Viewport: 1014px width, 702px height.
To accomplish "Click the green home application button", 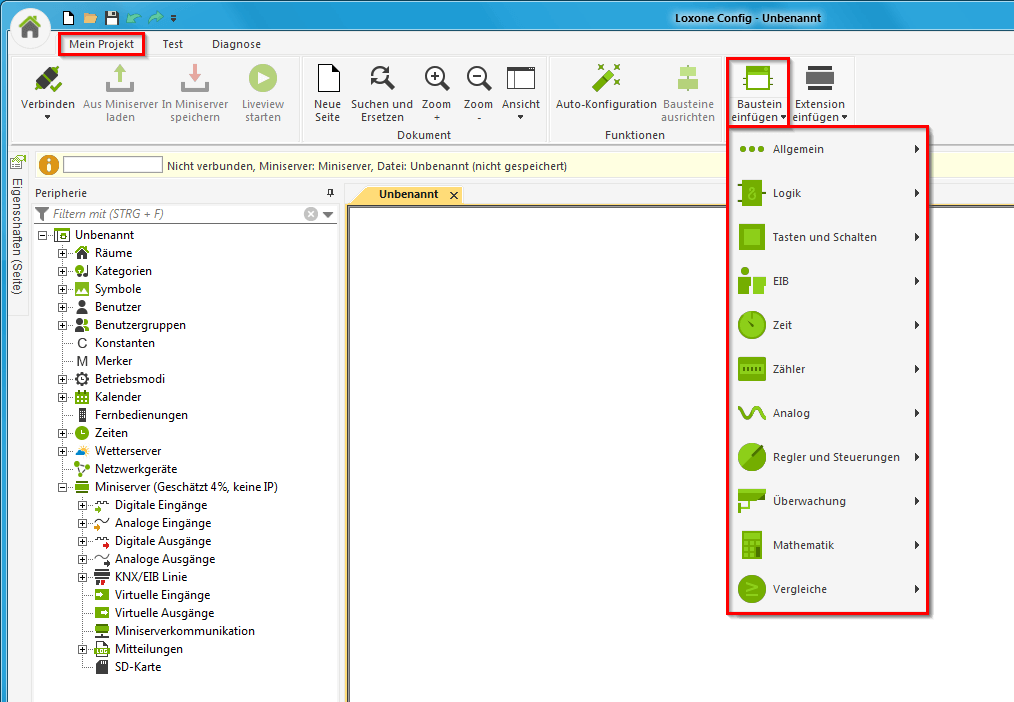I will 30,26.
